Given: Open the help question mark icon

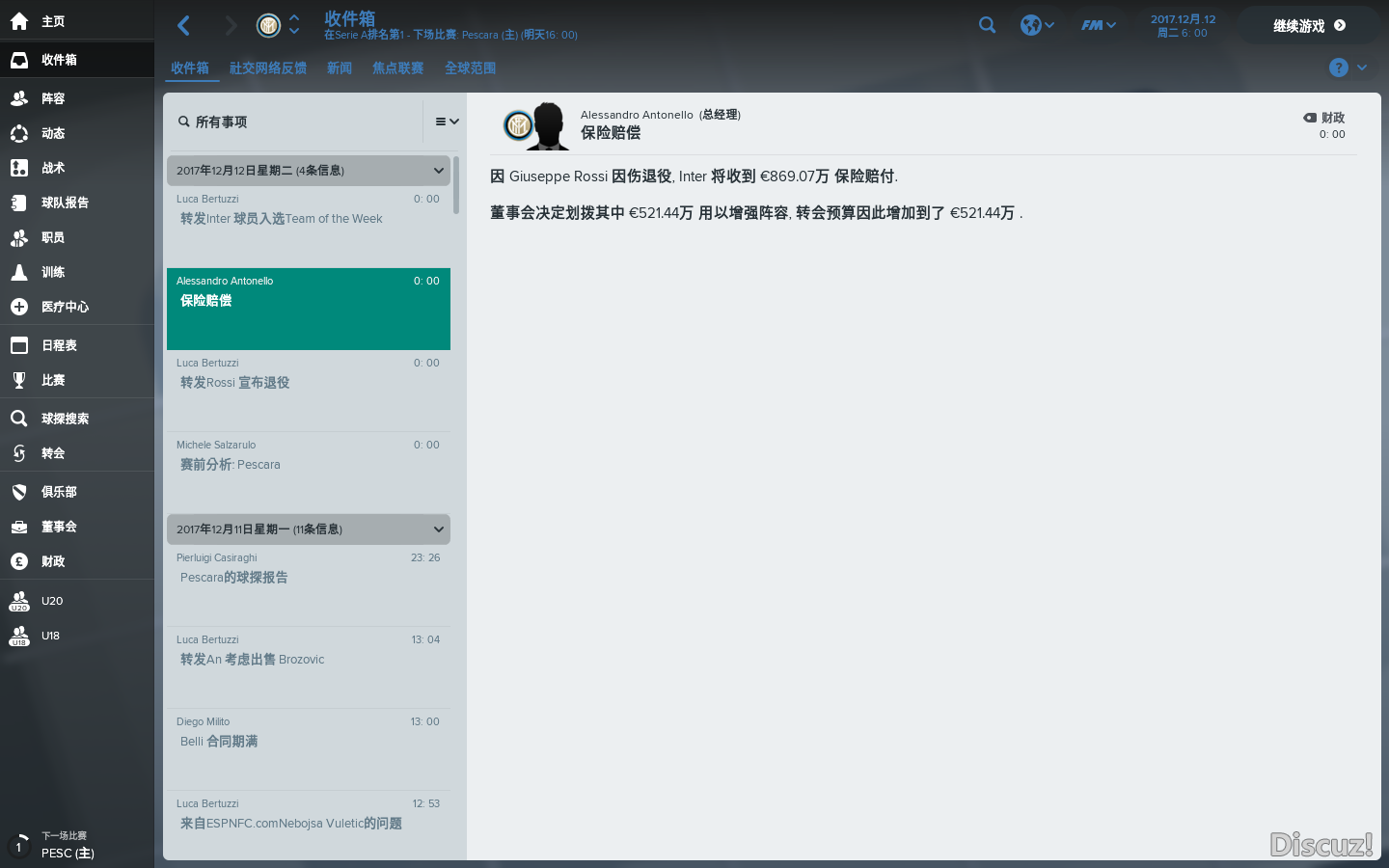Looking at the screenshot, I should 1338,68.
